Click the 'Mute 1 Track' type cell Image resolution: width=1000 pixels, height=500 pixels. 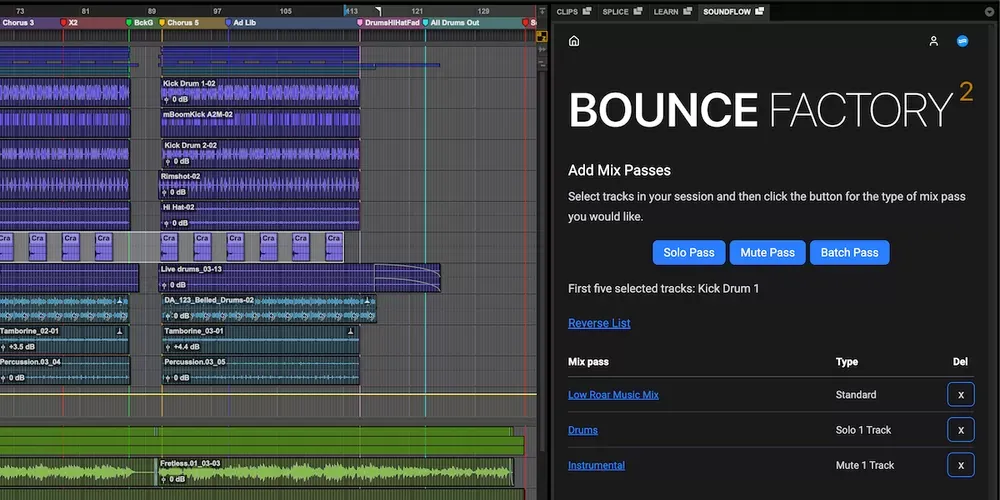[x=865, y=466]
